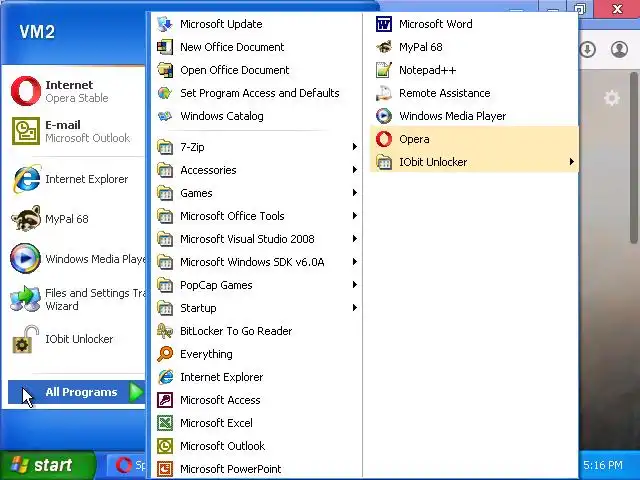
Task: Click the Opera Stable Internet icon in pinned list
Action: pyautogui.click(x=26, y=91)
